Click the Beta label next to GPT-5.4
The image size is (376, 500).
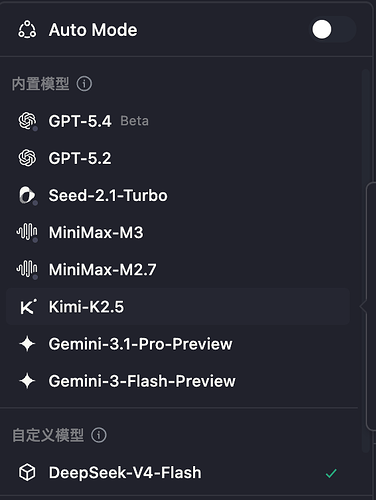(x=134, y=121)
